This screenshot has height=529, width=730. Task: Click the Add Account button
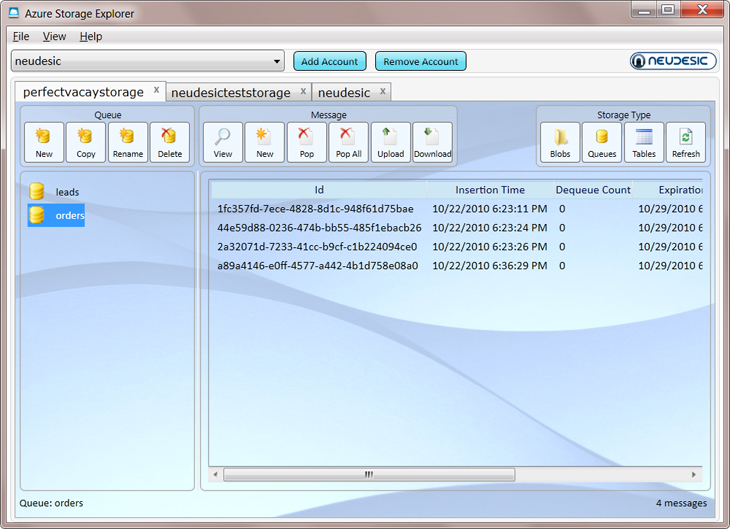[330, 61]
